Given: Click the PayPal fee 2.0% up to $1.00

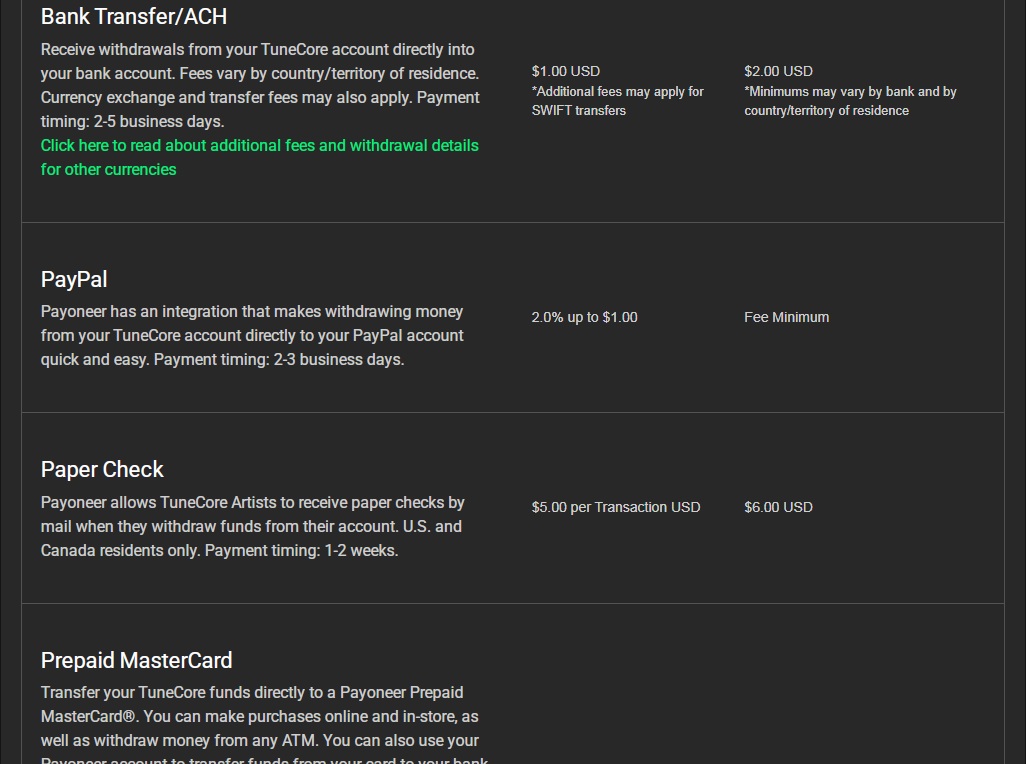Looking at the screenshot, I should (584, 317).
